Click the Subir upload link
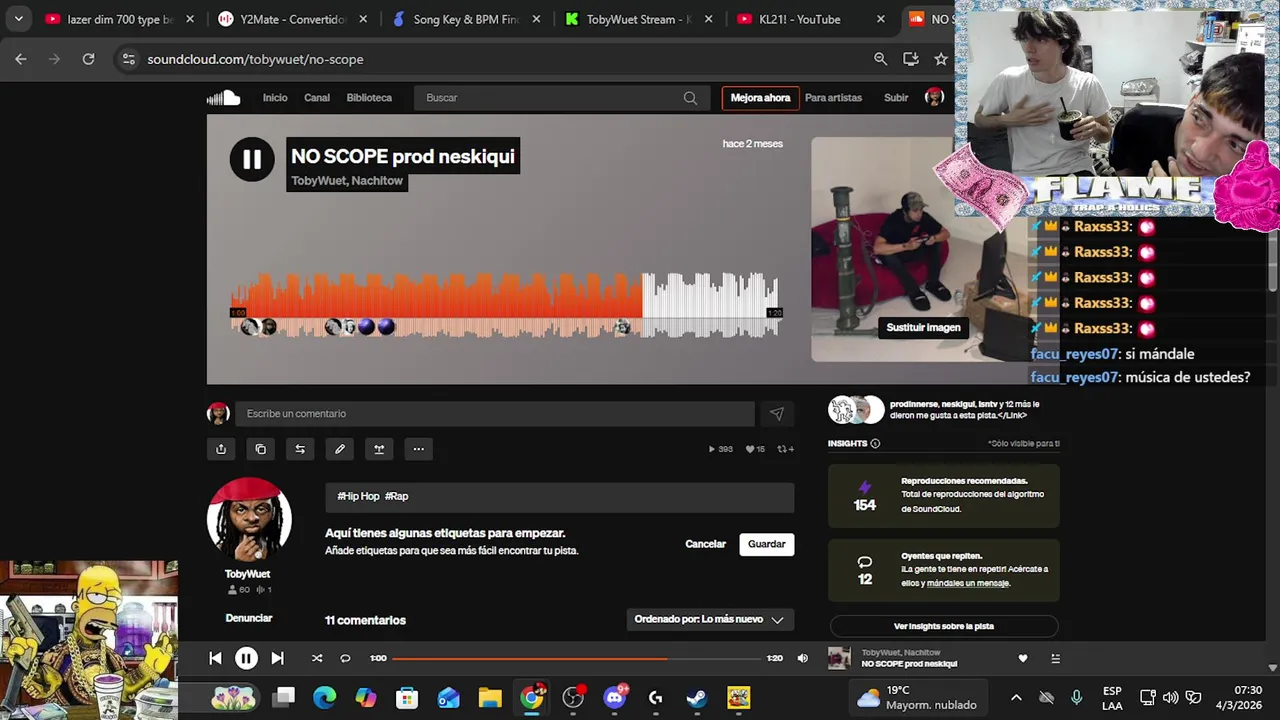 pyautogui.click(x=896, y=98)
